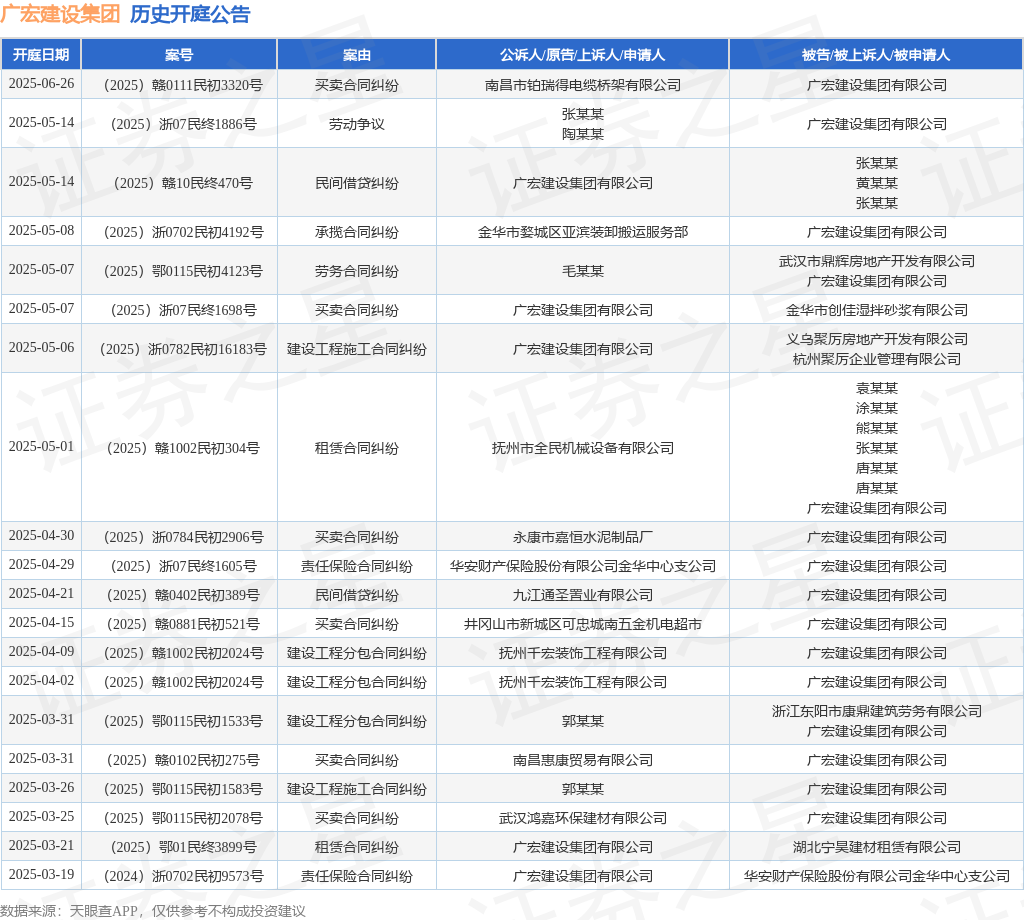Select case number （2025）赣0111民初3320号

(179, 85)
